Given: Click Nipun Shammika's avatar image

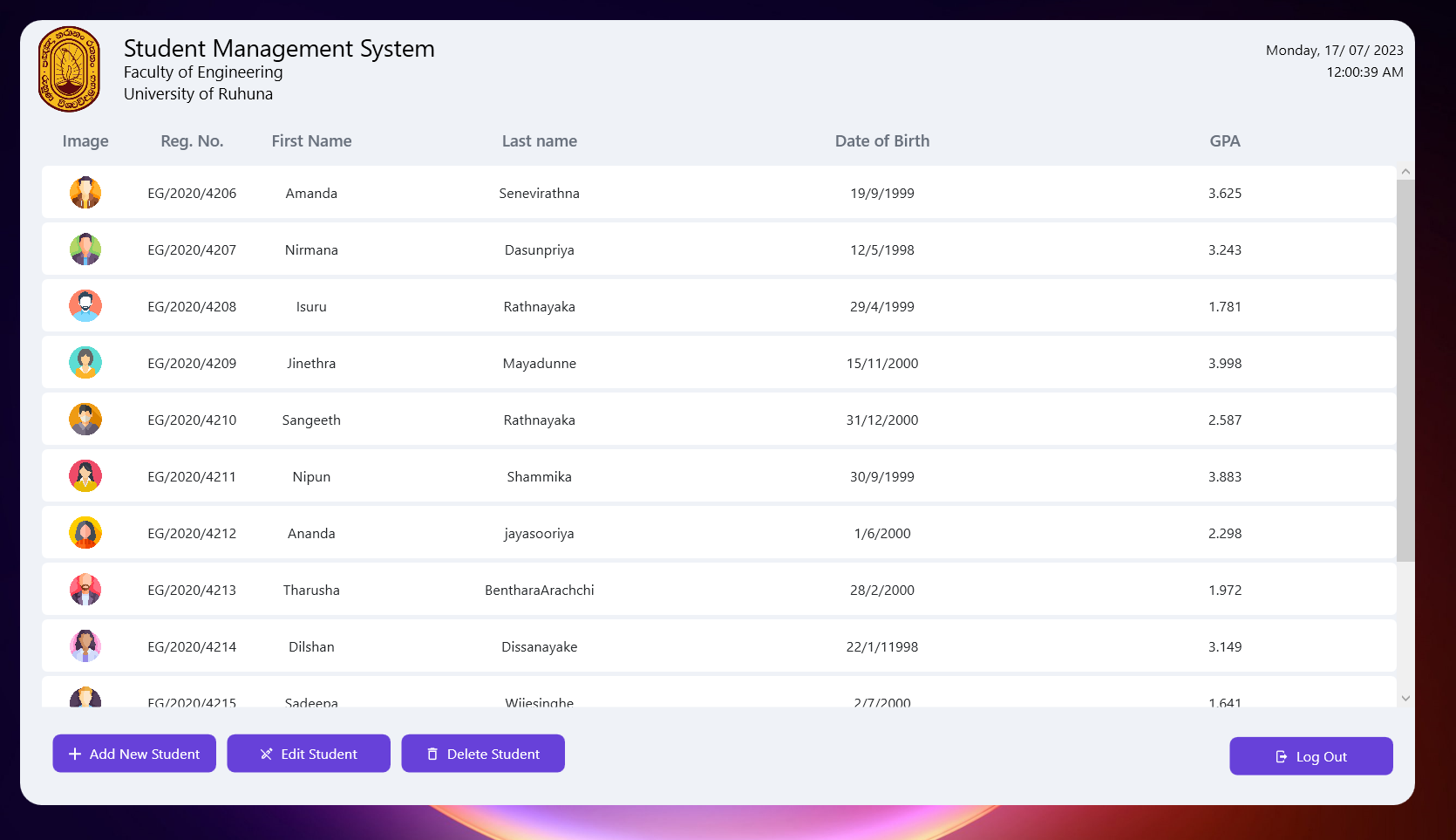Looking at the screenshot, I should pyautogui.click(x=85, y=475).
